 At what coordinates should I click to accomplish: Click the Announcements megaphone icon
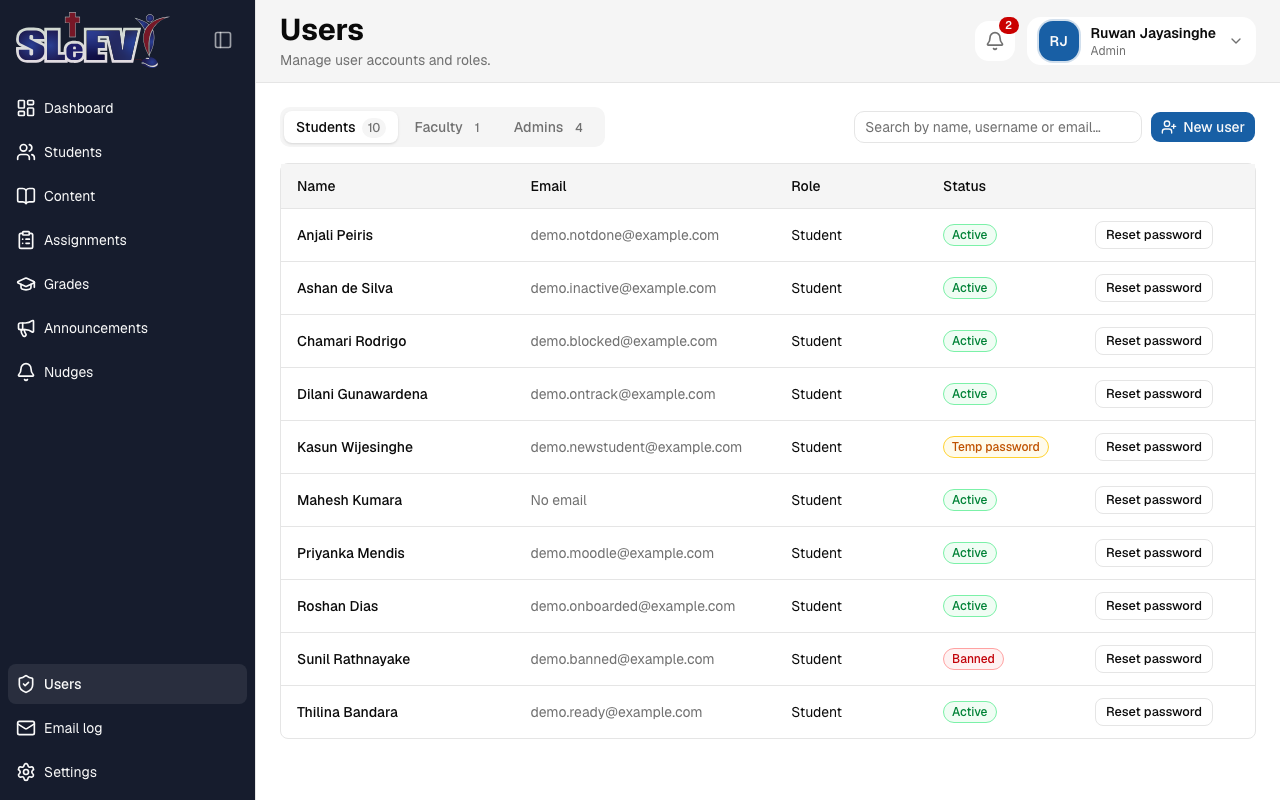26,328
